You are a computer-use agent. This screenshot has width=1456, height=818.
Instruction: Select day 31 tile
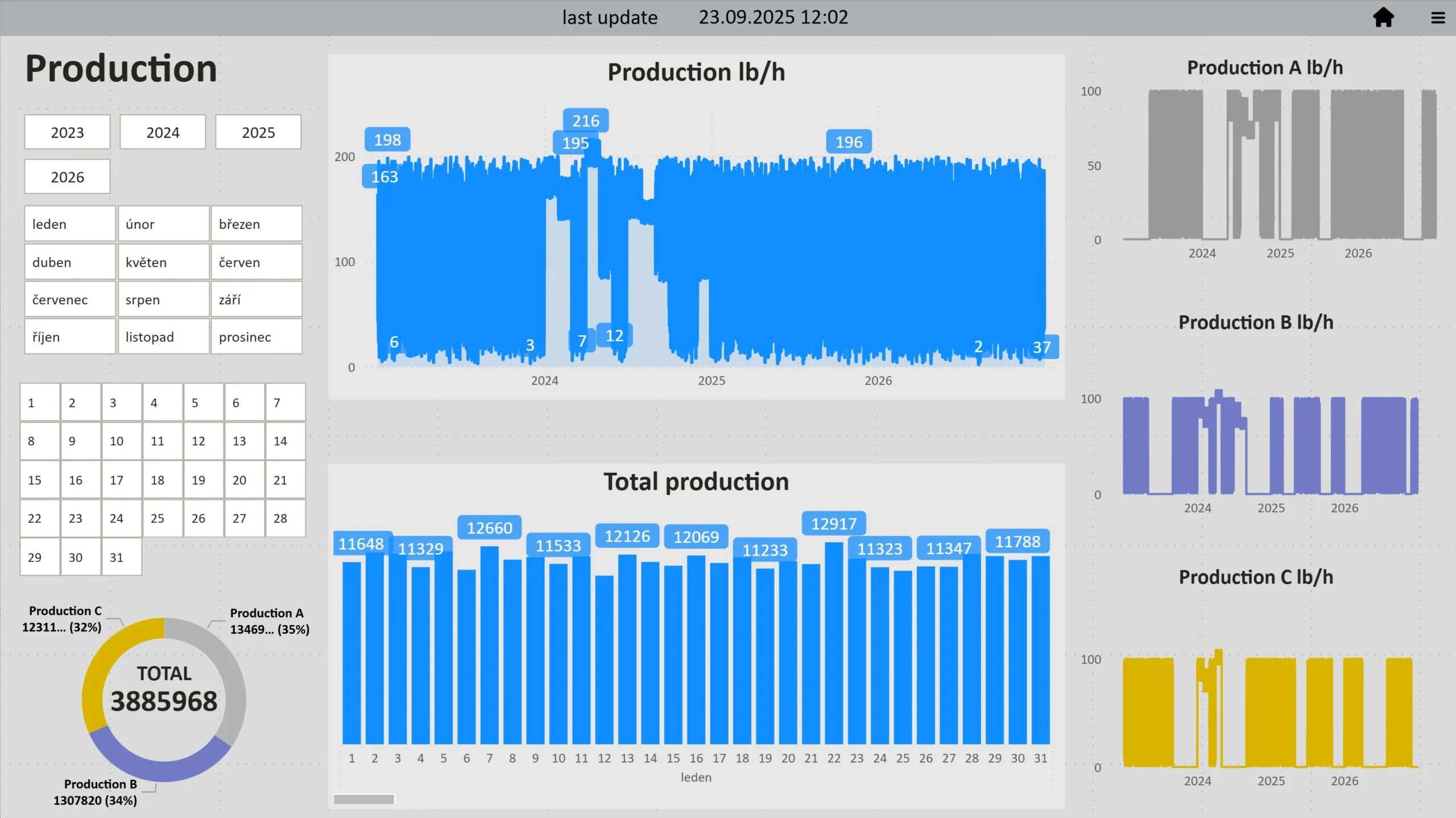122,557
